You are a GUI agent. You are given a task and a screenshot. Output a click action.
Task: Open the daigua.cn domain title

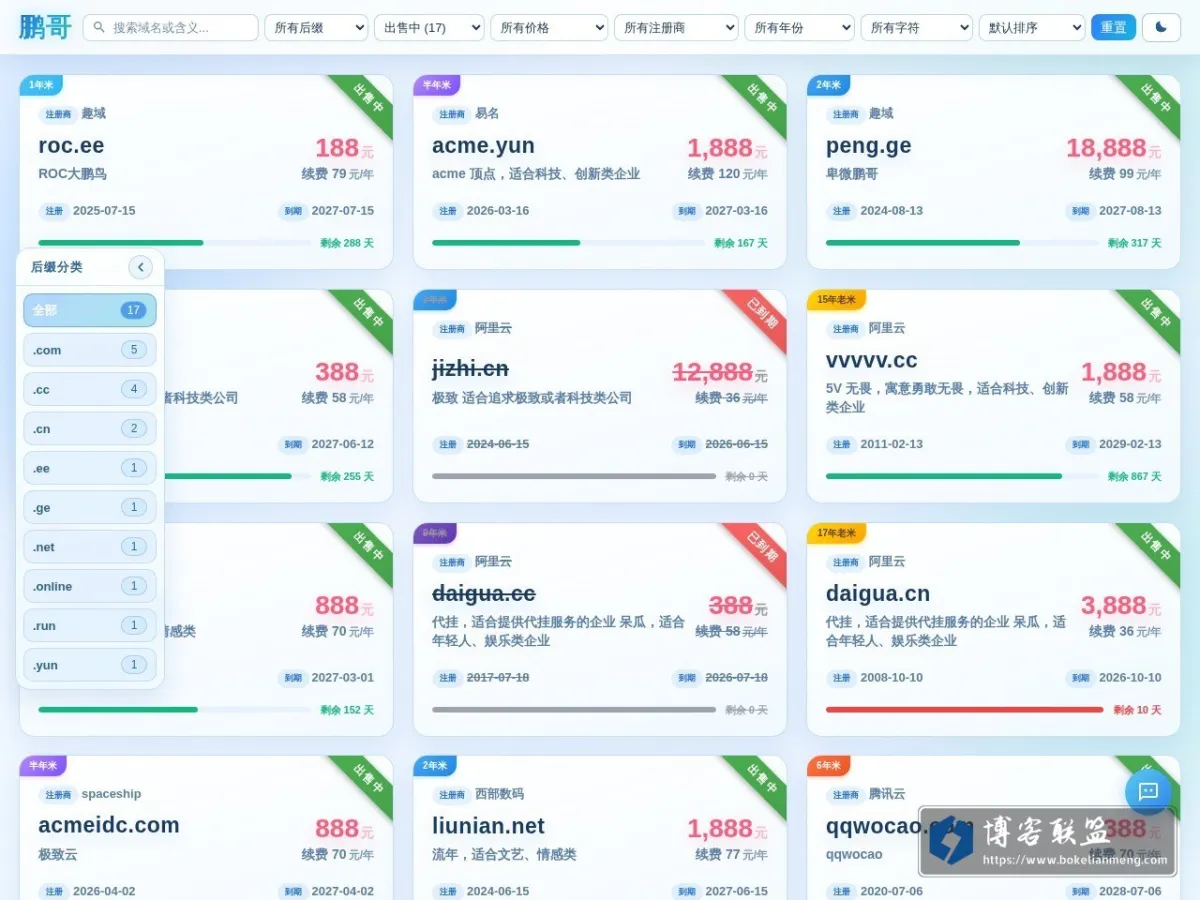click(x=877, y=594)
